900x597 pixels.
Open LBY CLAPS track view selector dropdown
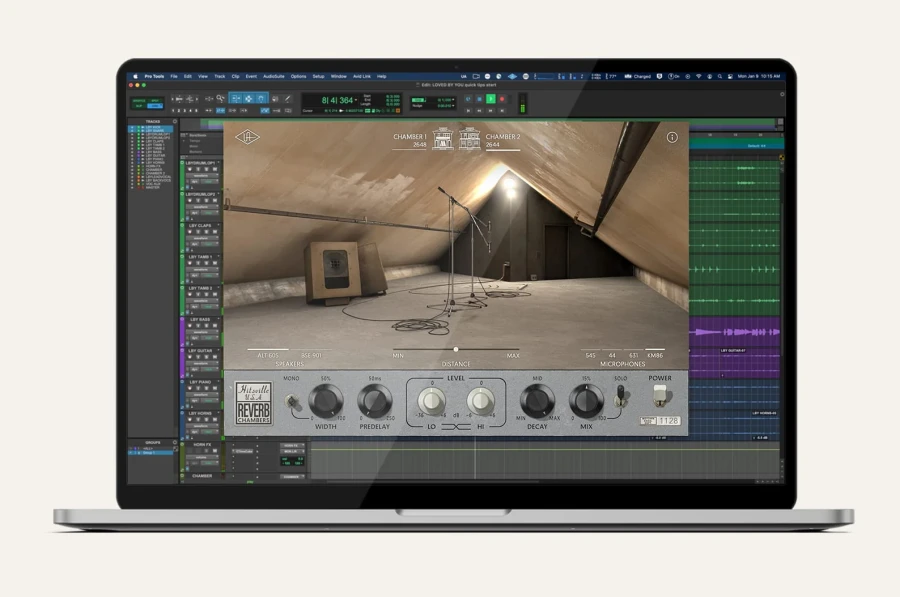coord(202,238)
